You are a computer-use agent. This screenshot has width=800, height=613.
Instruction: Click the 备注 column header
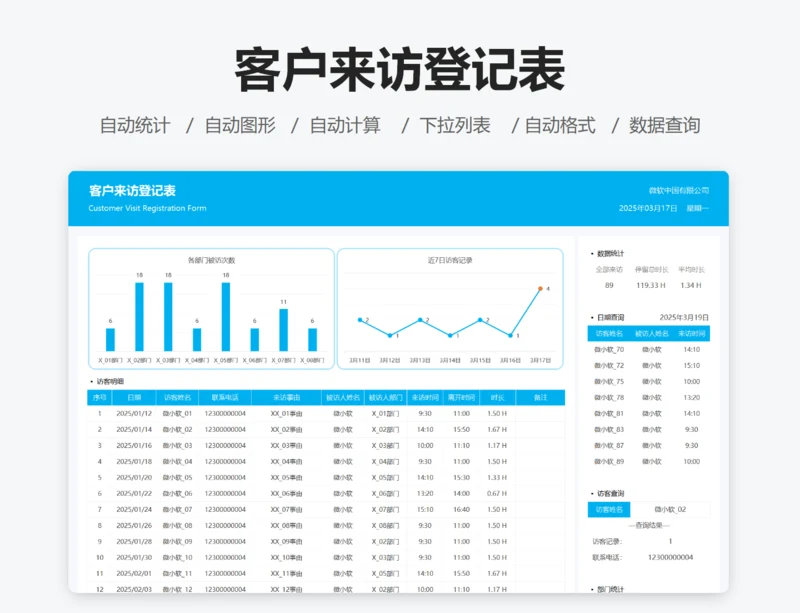pos(540,398)
